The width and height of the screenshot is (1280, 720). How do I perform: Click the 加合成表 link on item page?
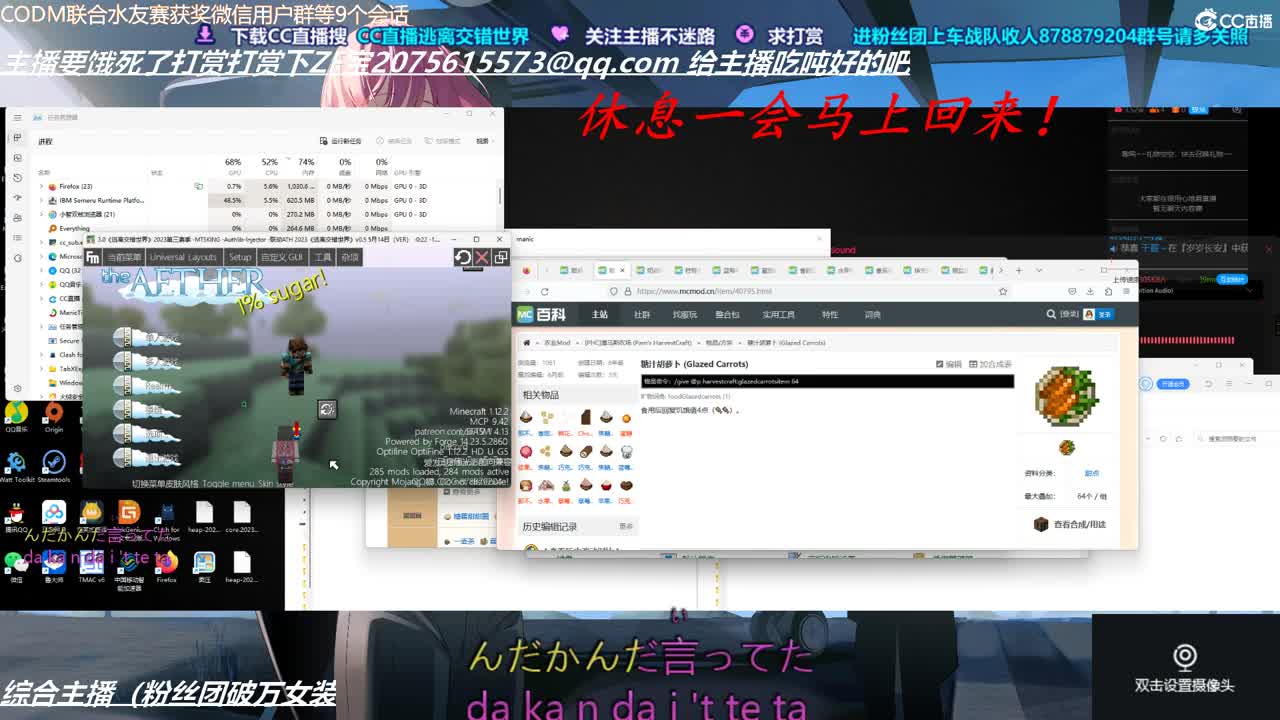990,364
